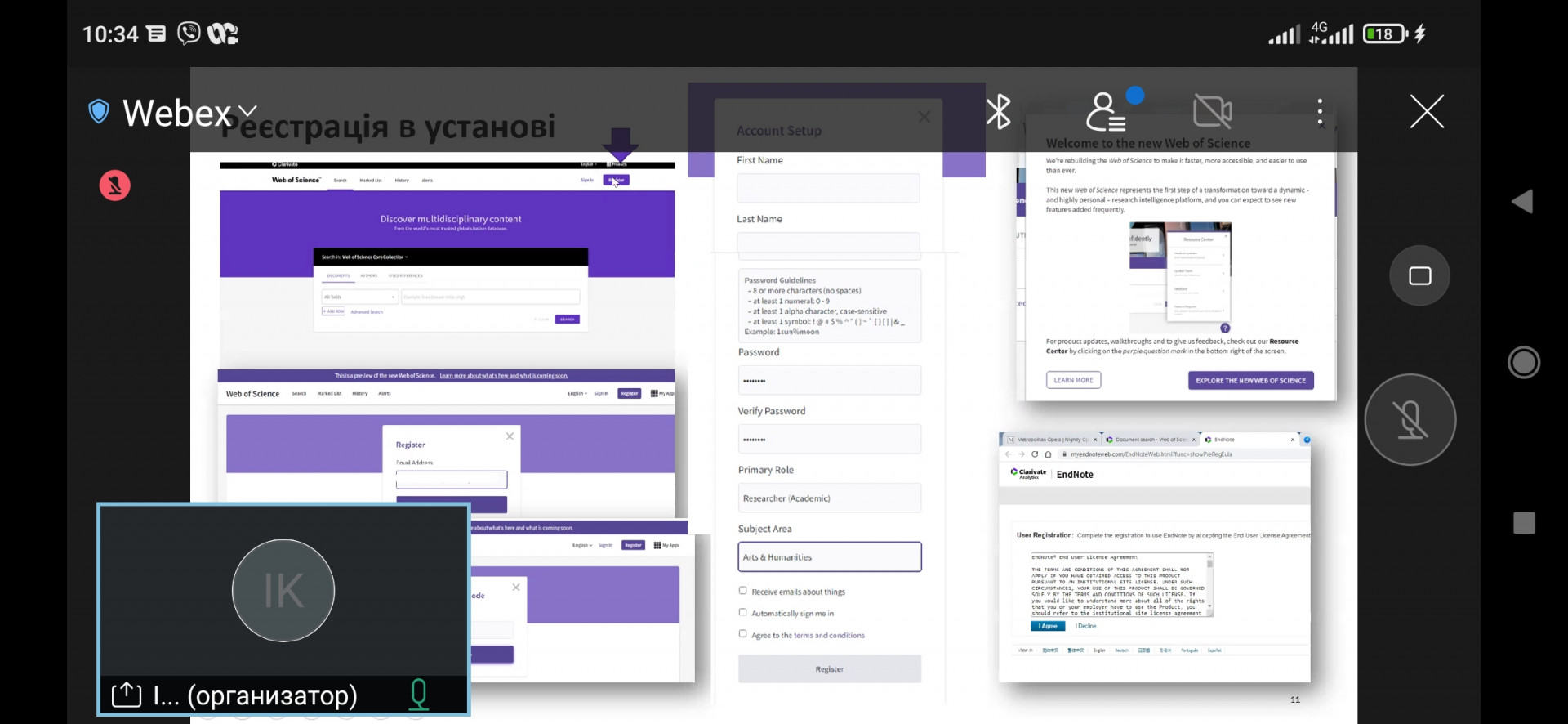Tap the round button with rectangle icon

point(1420,275)
